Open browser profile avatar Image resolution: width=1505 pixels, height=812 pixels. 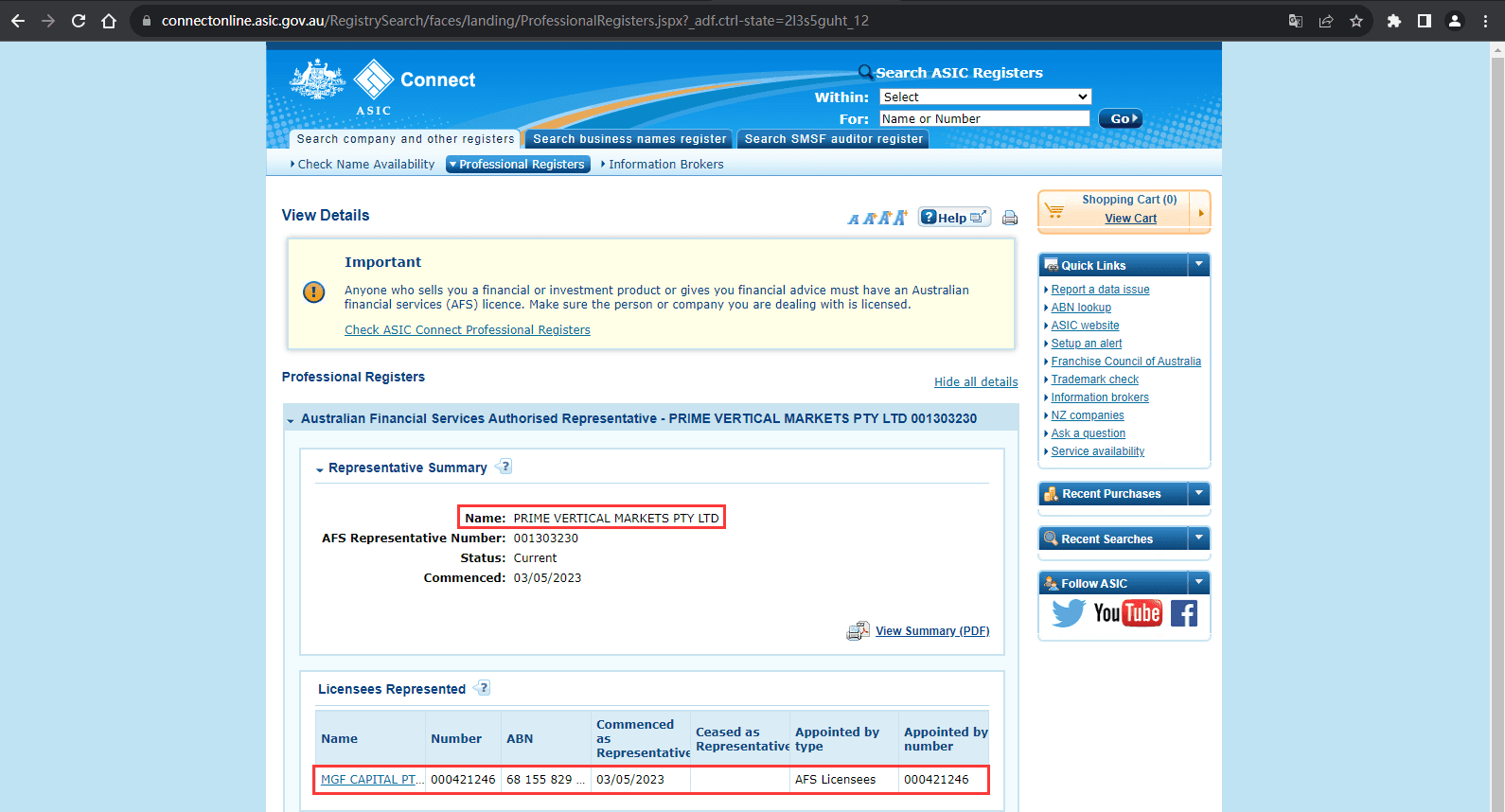(x=1455, y=21)
